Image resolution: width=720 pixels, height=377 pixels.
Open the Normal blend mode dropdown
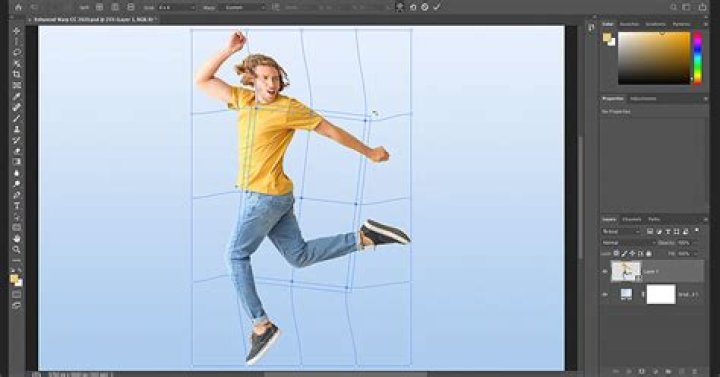coord(628,242)
